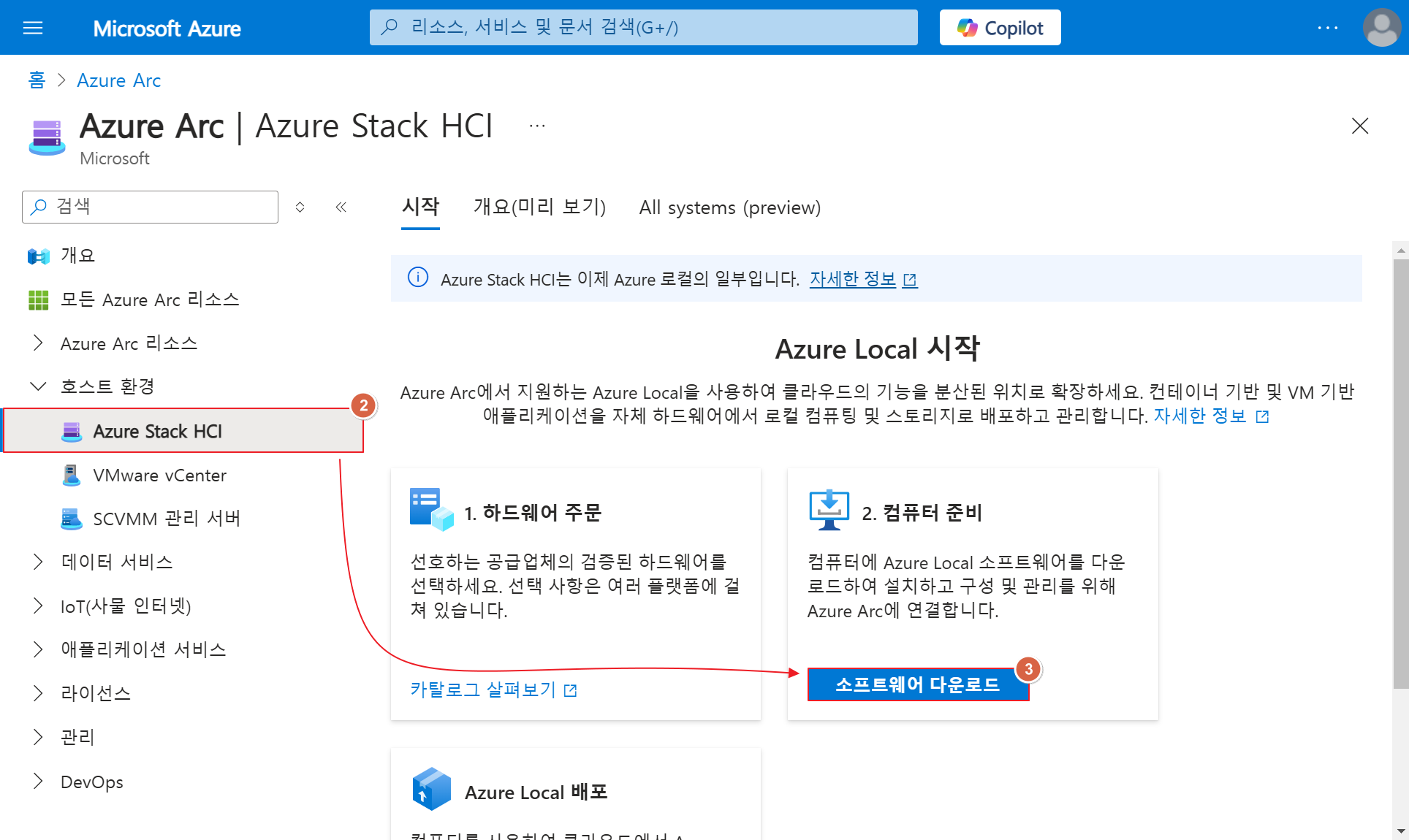Open 카탈로그 살펴보기 link

pyautogui.click(x=483, y=690)
